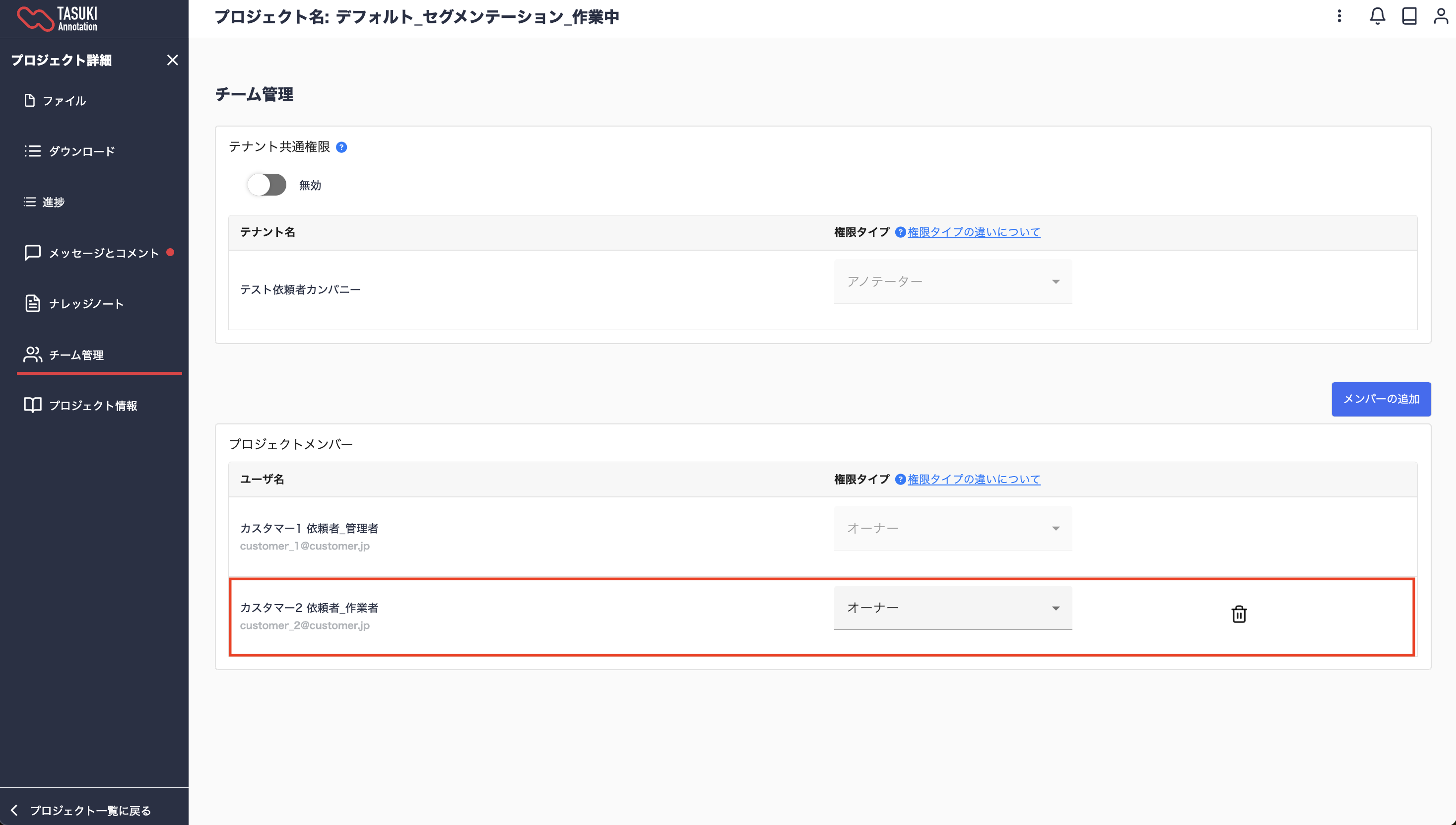This screenshot has height=825, width=1456.
Task: Open the three-dot more options menu
Action: pyautogui.click(x=1339, y=16)
